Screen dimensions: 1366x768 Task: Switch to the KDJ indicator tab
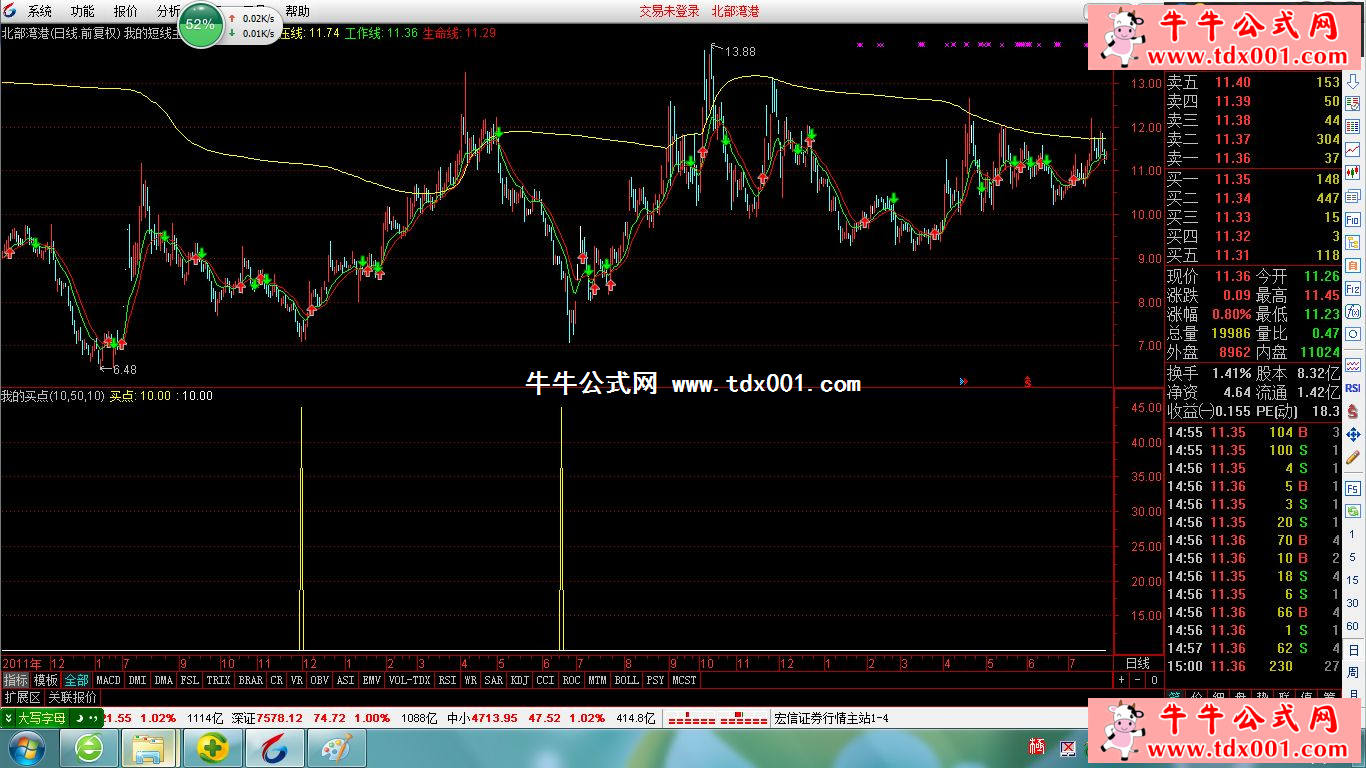coord(519,680)
